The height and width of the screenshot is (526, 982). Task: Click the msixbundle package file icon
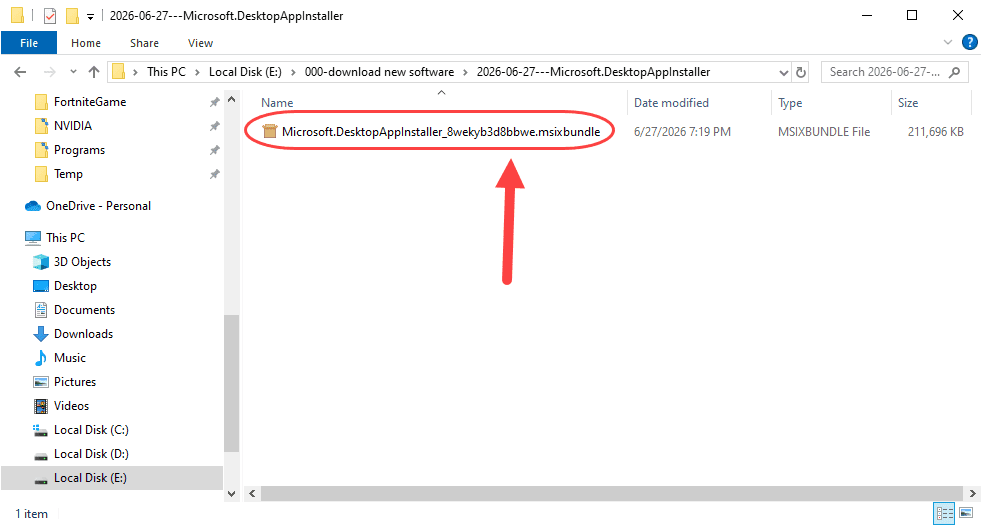[270, 132]
